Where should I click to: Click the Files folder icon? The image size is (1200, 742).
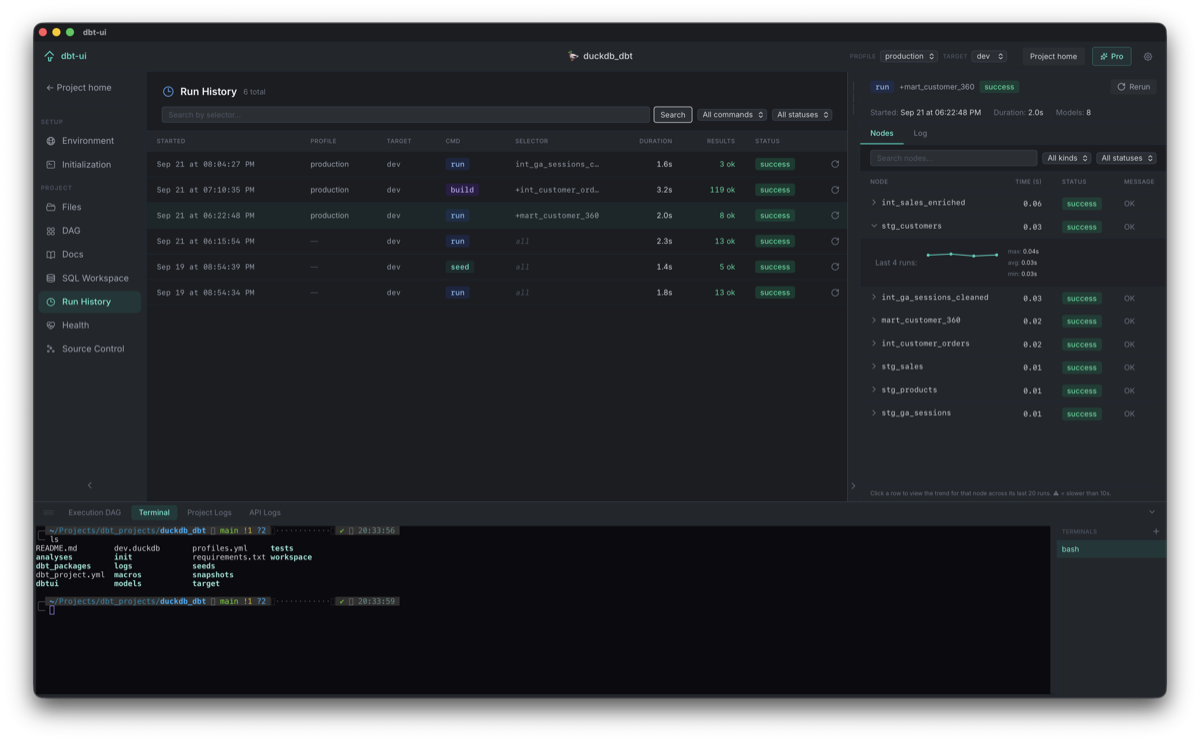[51, 207]
